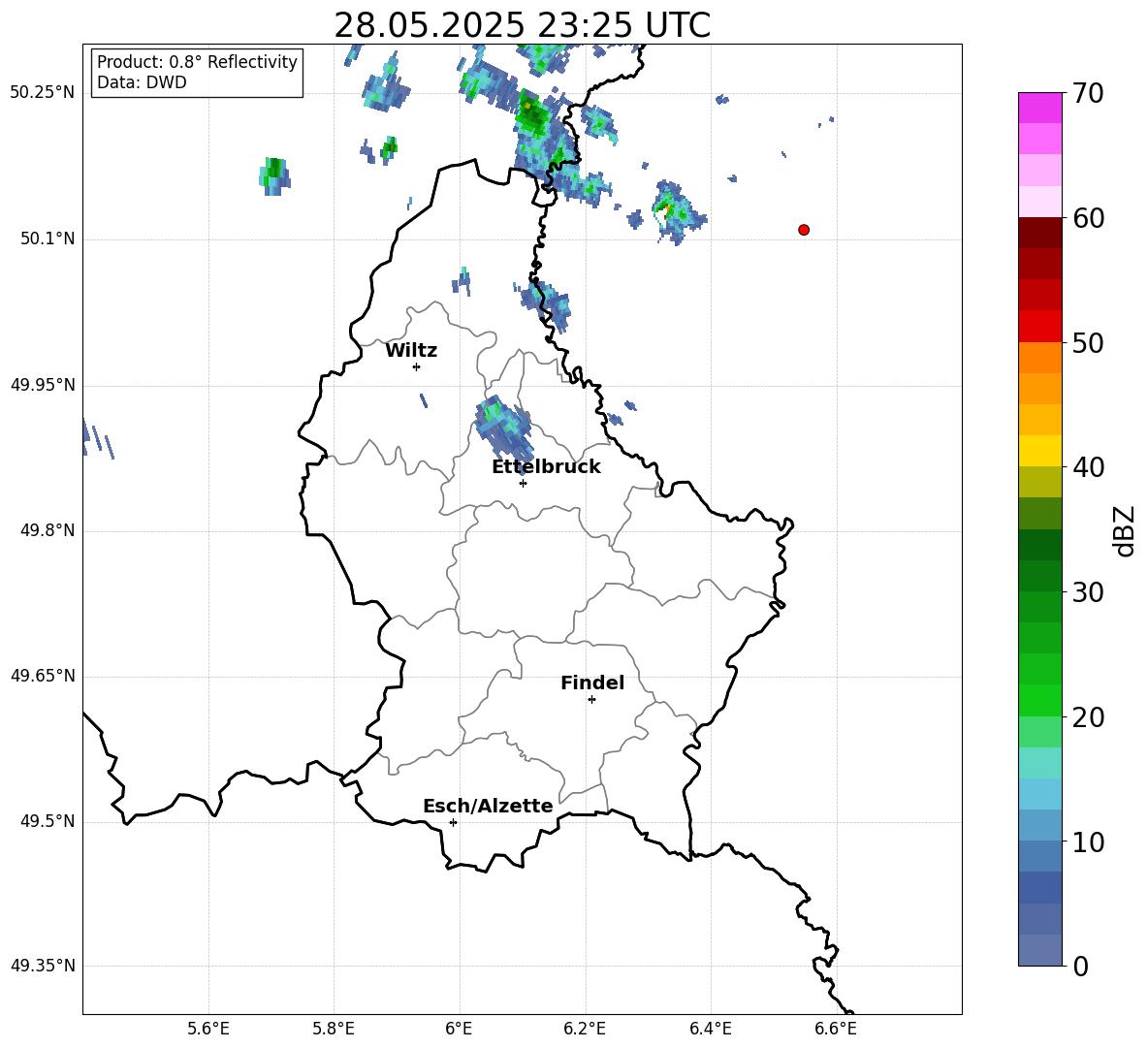Click the colorbar tick value 20
The image size is (1148, 1048).
tap(1088, 718)
